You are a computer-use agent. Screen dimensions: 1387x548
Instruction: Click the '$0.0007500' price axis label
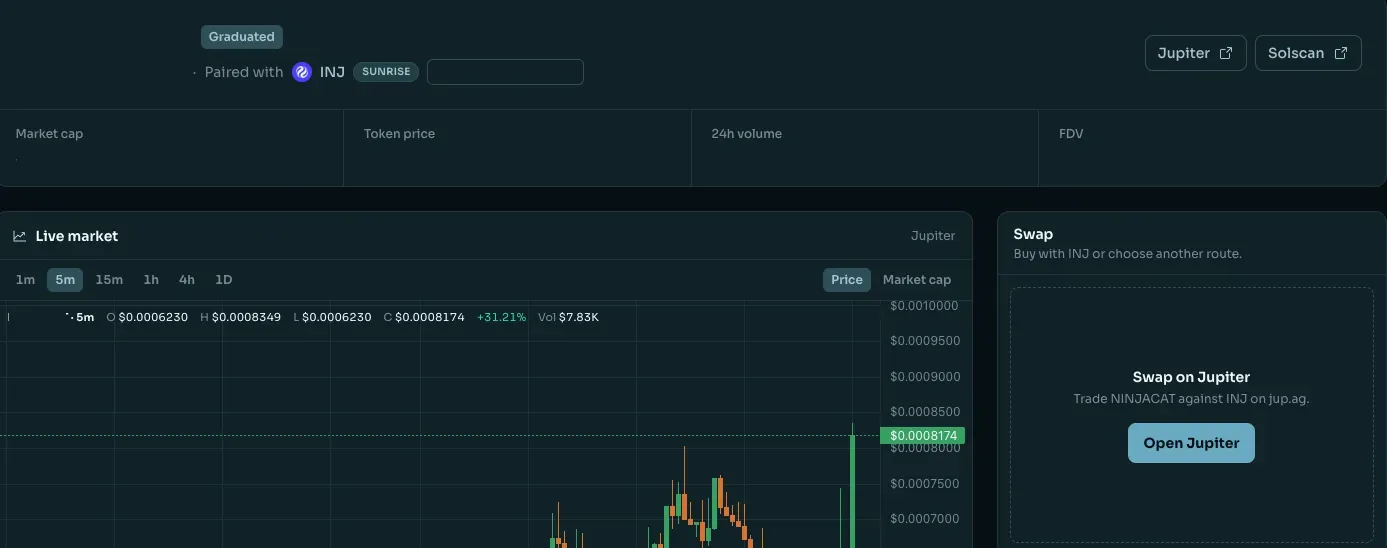(x=925, y=484)
